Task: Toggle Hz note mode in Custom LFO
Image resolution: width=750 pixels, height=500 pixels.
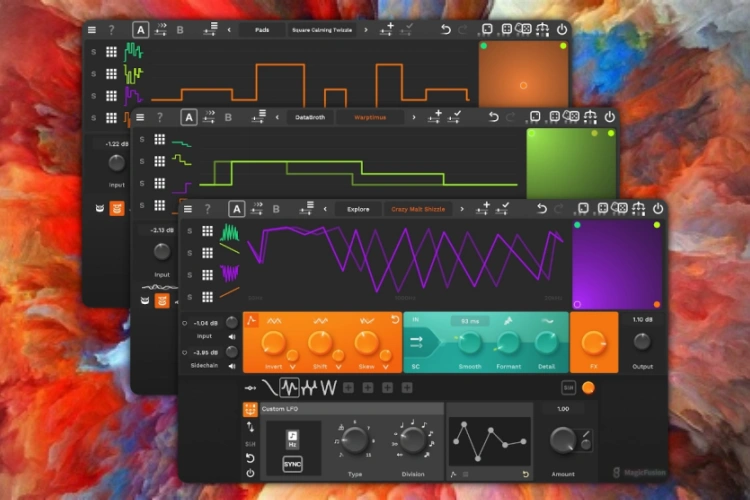Action: pos(292,439)
